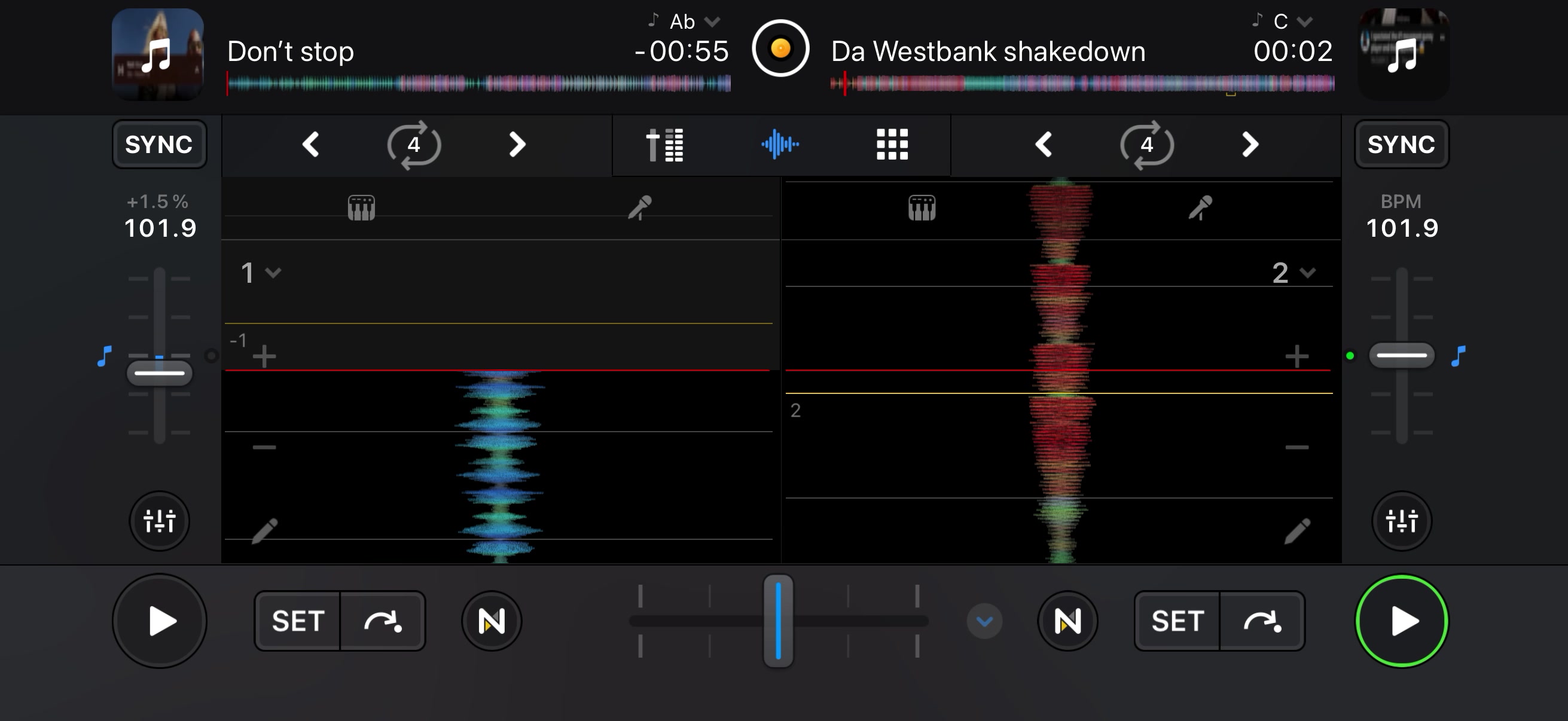Click the left deck pencil edit icon

pos(264,530)
